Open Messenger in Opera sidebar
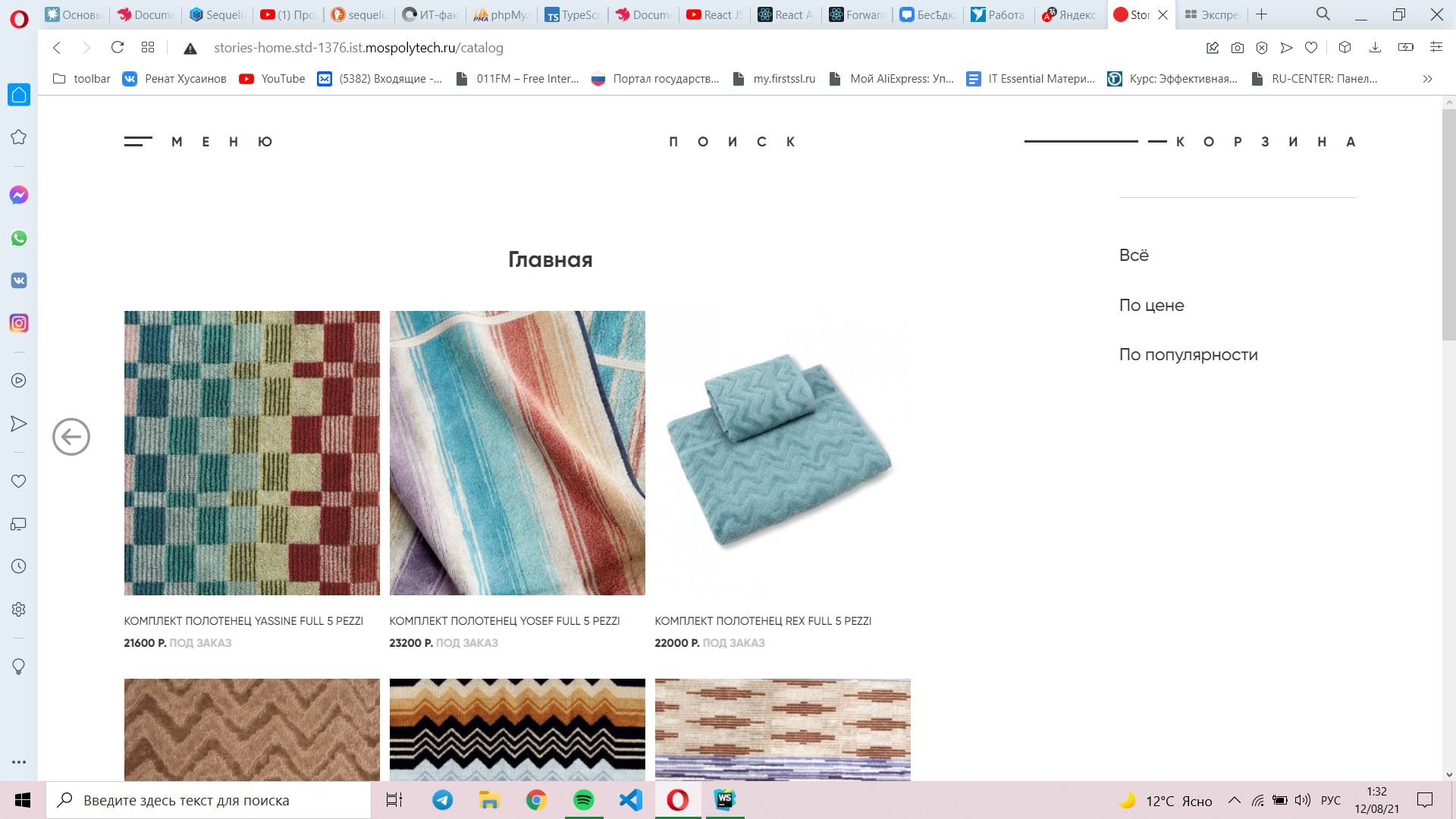This screenshot has height=819, width=1456. pyautogui.click(x=19, y=195)
